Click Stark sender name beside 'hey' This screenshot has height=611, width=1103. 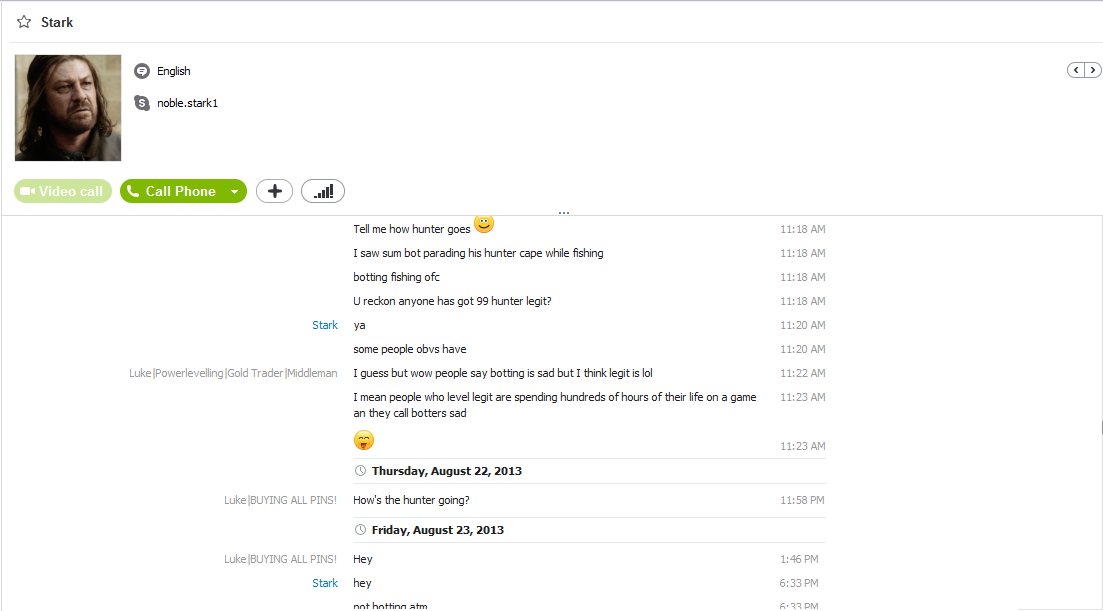click(325, 583)
